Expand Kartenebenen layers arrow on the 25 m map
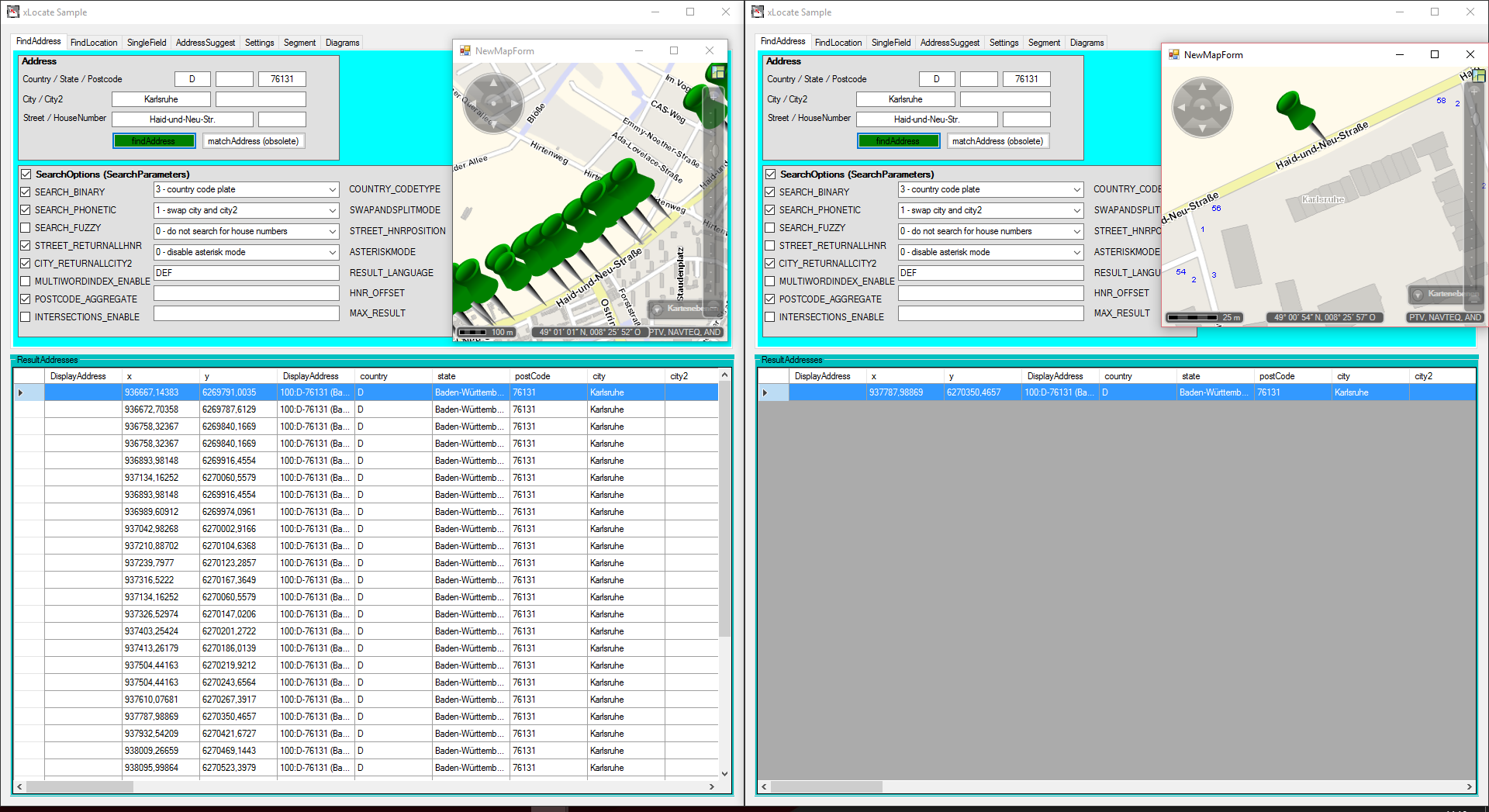 (1418, 294)
